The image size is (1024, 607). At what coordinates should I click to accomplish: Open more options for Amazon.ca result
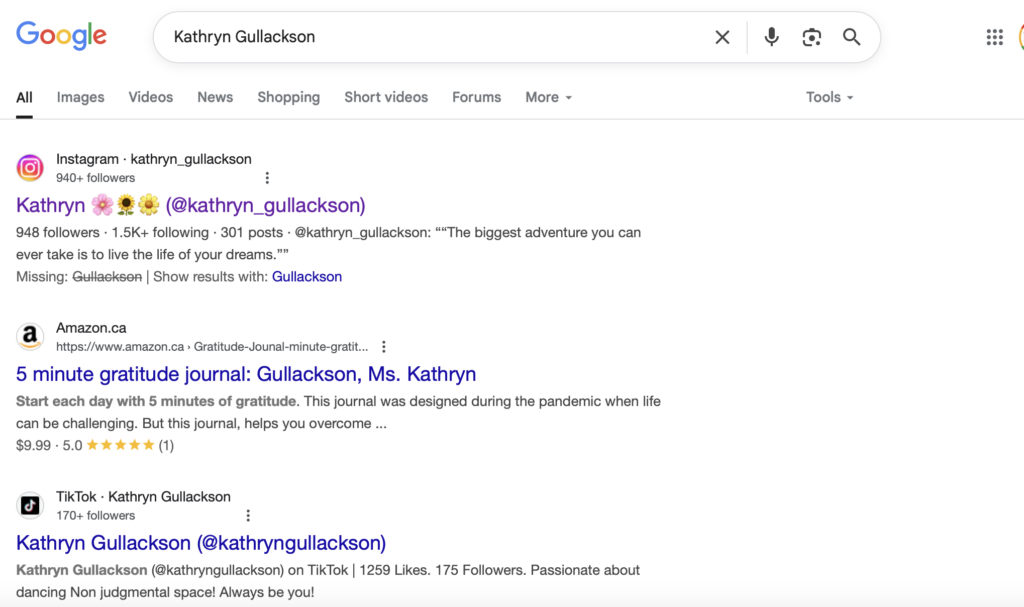[384, 346]
